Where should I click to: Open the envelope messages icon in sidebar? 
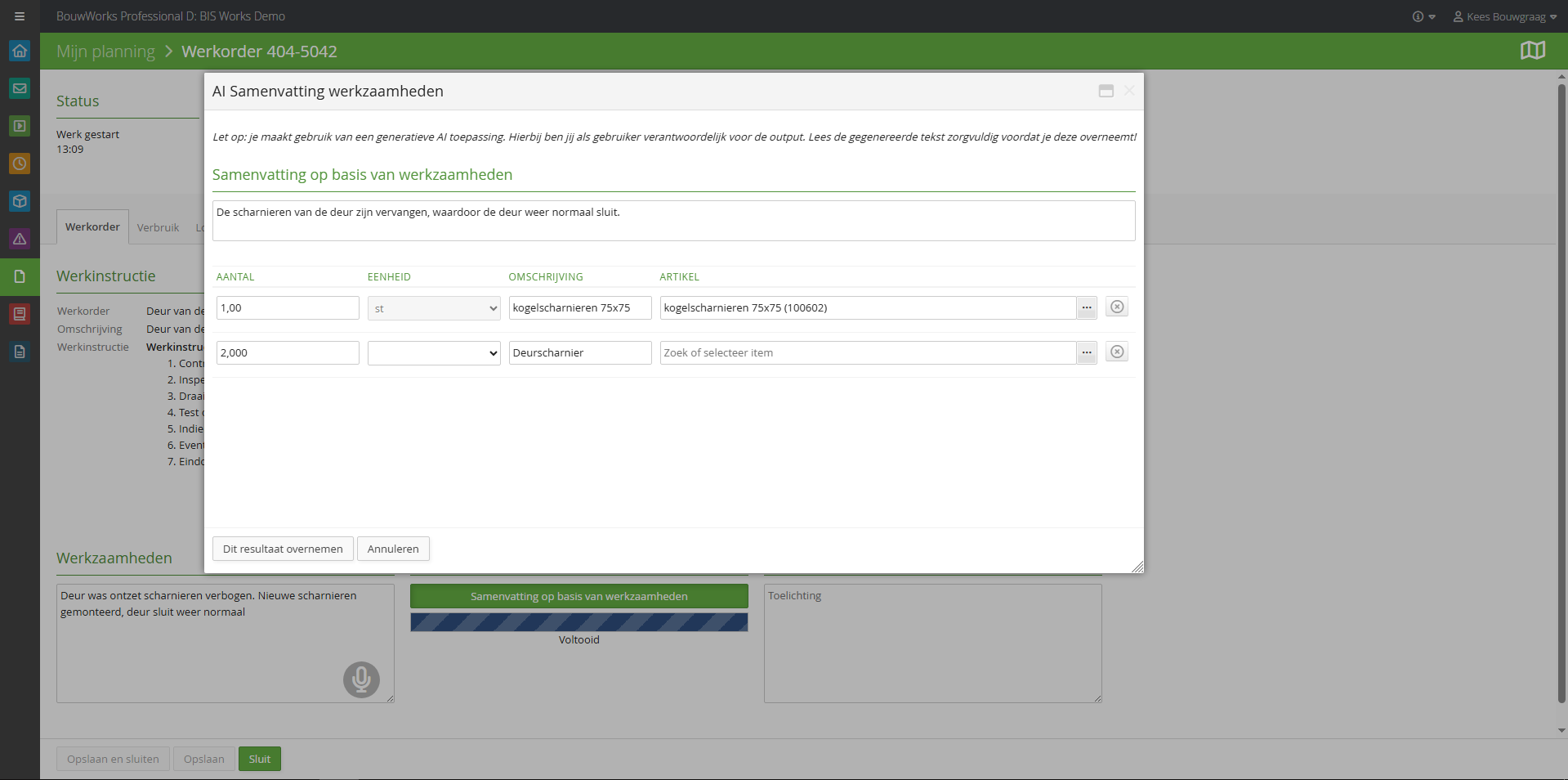click(20, 88)
